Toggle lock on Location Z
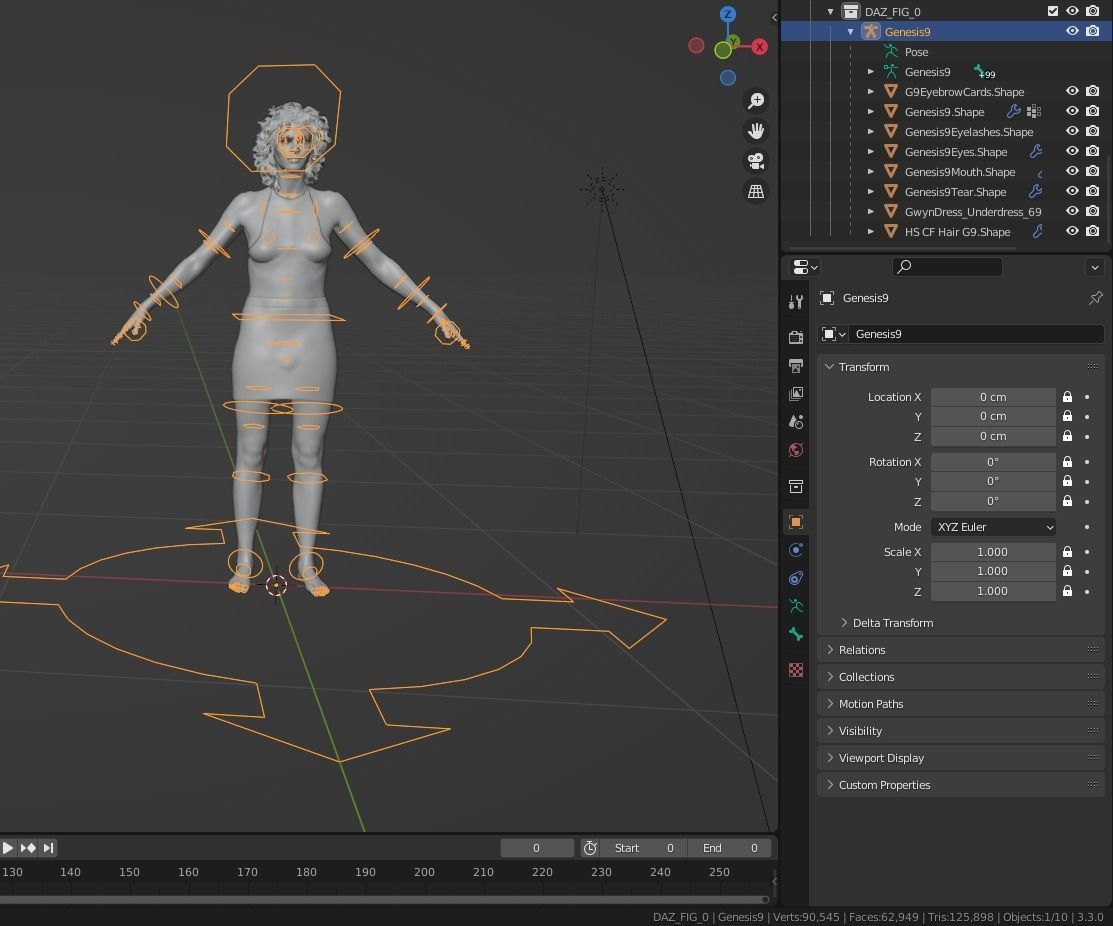 pyautogui.click(x=1067, y=436)
